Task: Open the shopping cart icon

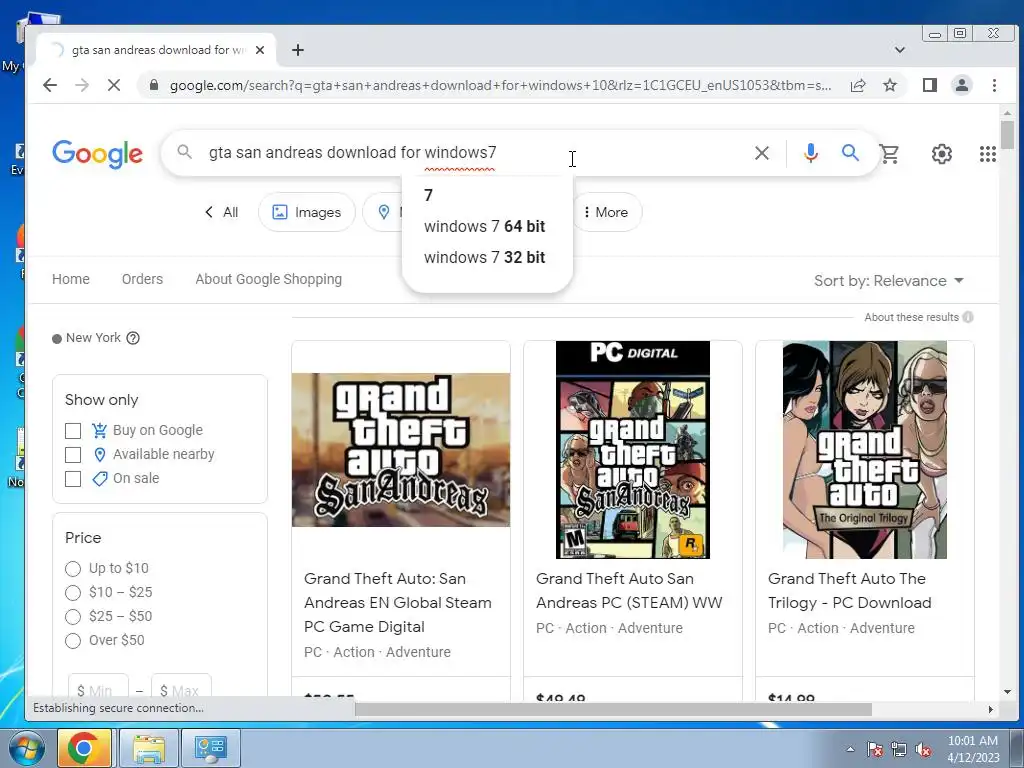Action: 889,154
